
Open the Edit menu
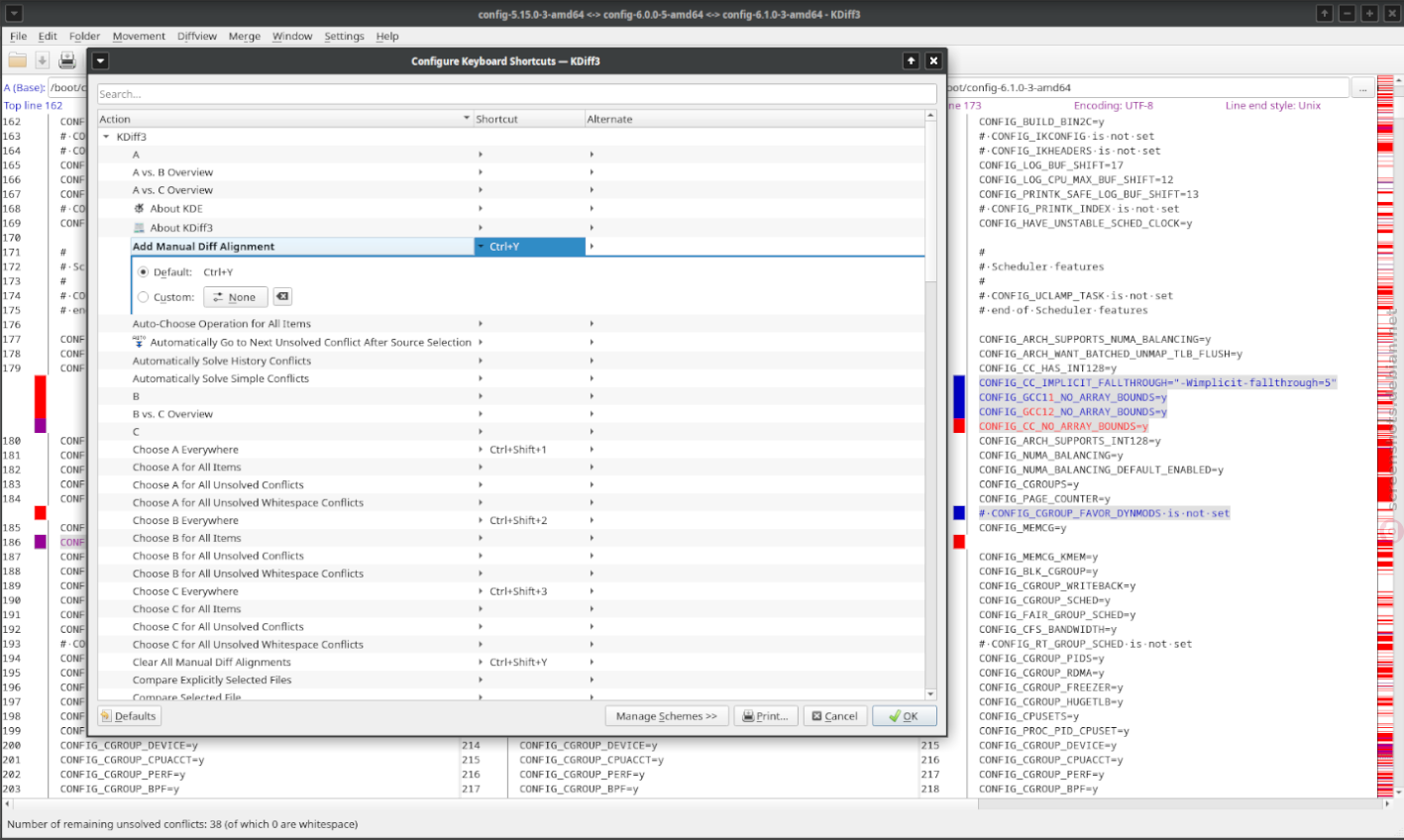tap(48, 37)
